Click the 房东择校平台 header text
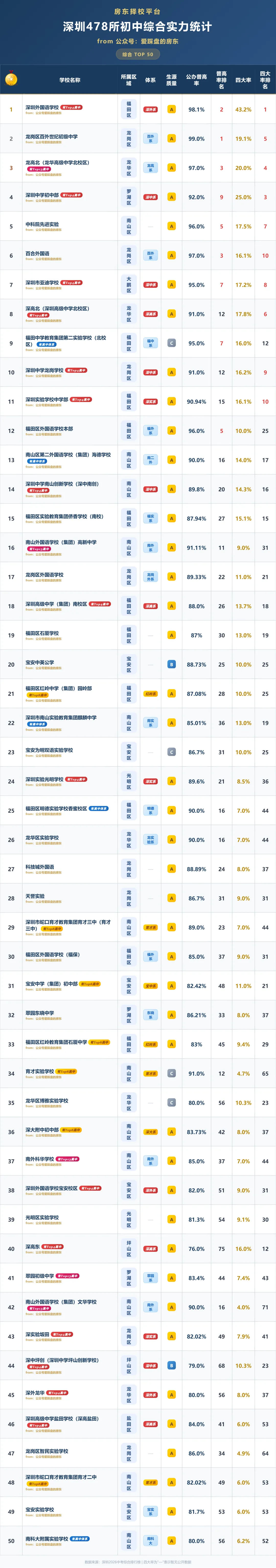The image size is (276, 1568). pos(138,12)
